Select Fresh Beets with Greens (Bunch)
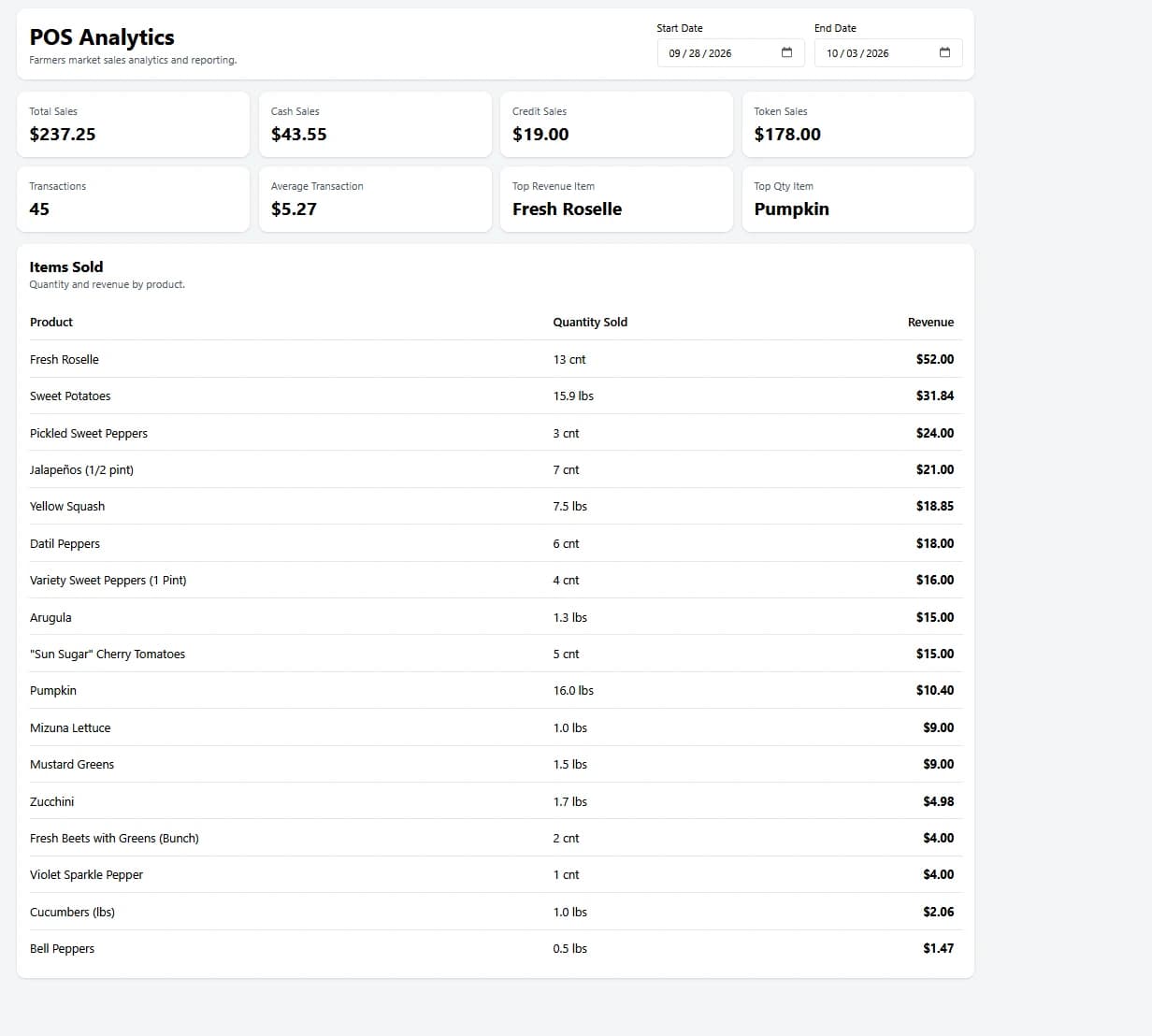Image resolution: width=1152 pixels, height=1036 pixels. [114, 838]
